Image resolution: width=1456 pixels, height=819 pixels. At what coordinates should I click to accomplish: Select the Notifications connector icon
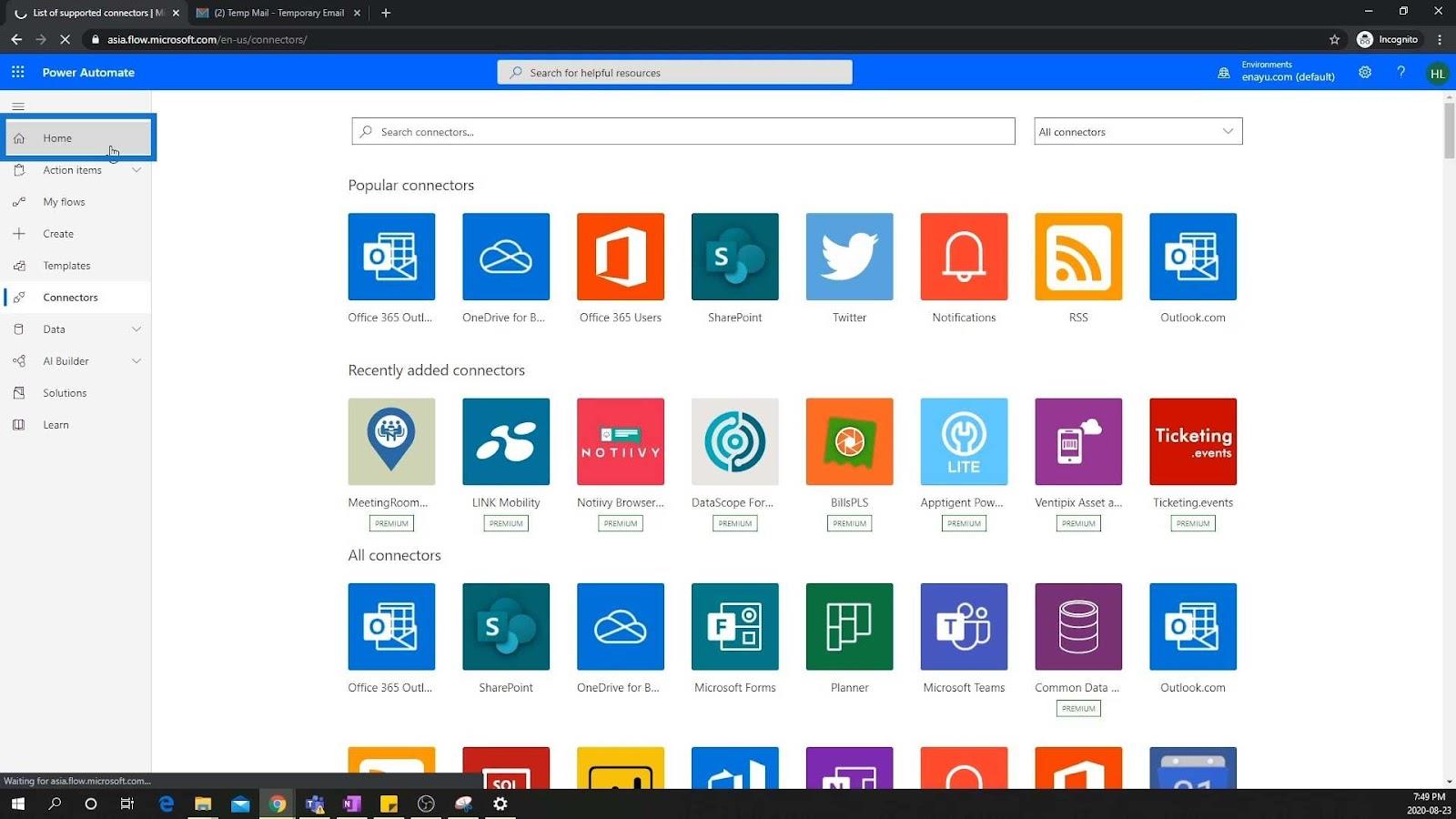click(x=964, y=257)
